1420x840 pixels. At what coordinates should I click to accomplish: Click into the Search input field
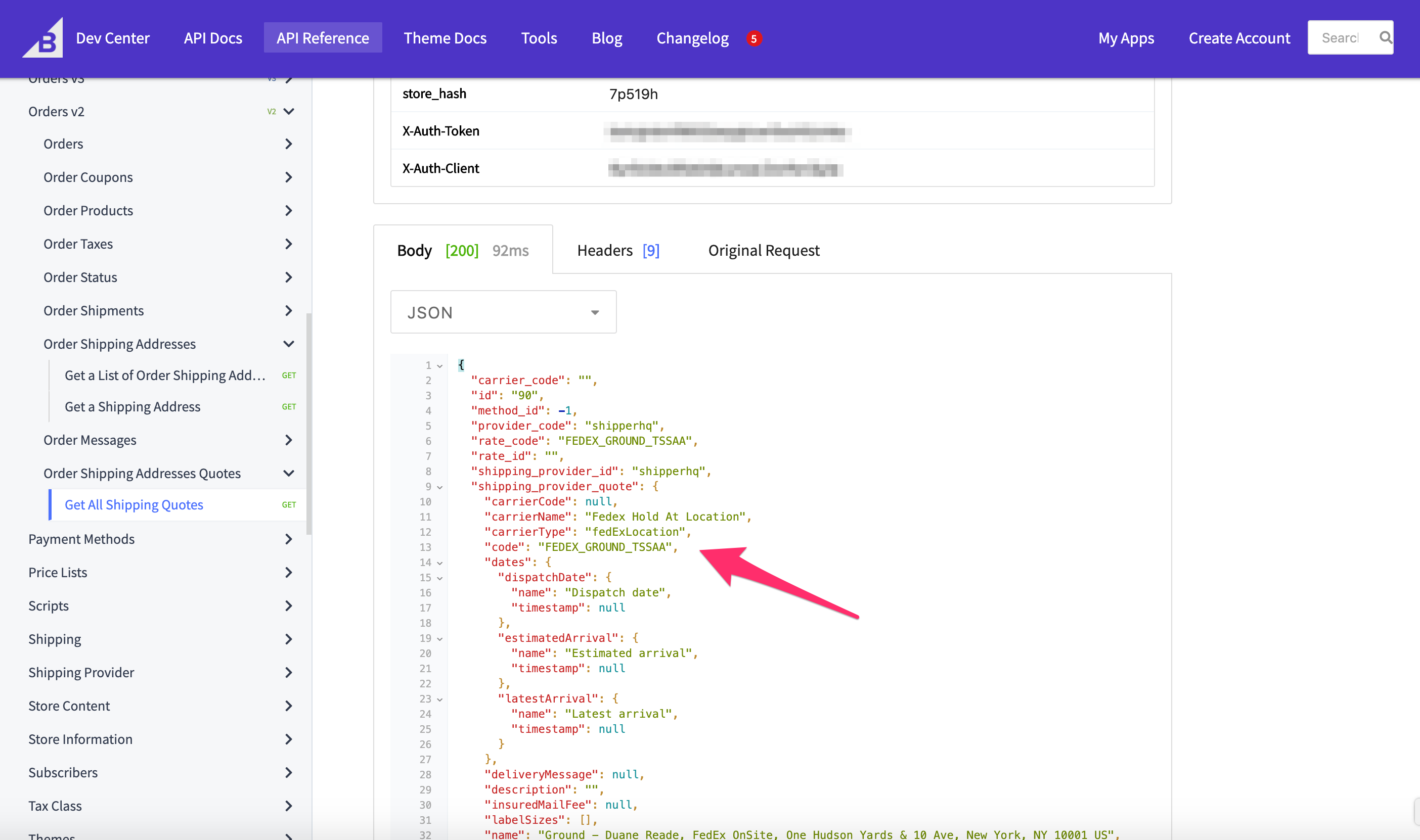click(1340, 38)
